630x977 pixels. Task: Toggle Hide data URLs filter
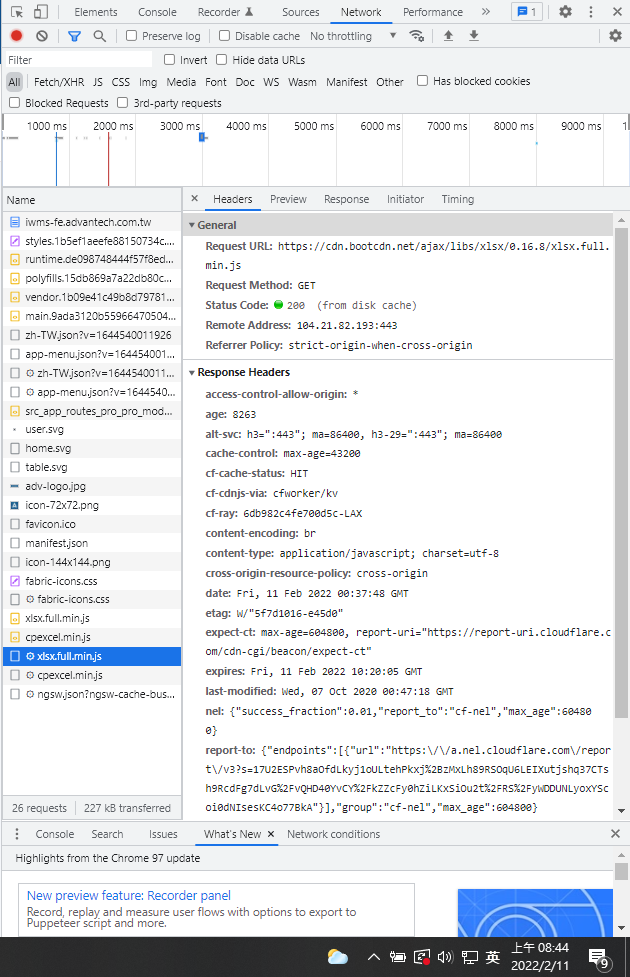(x=222, y=60)
